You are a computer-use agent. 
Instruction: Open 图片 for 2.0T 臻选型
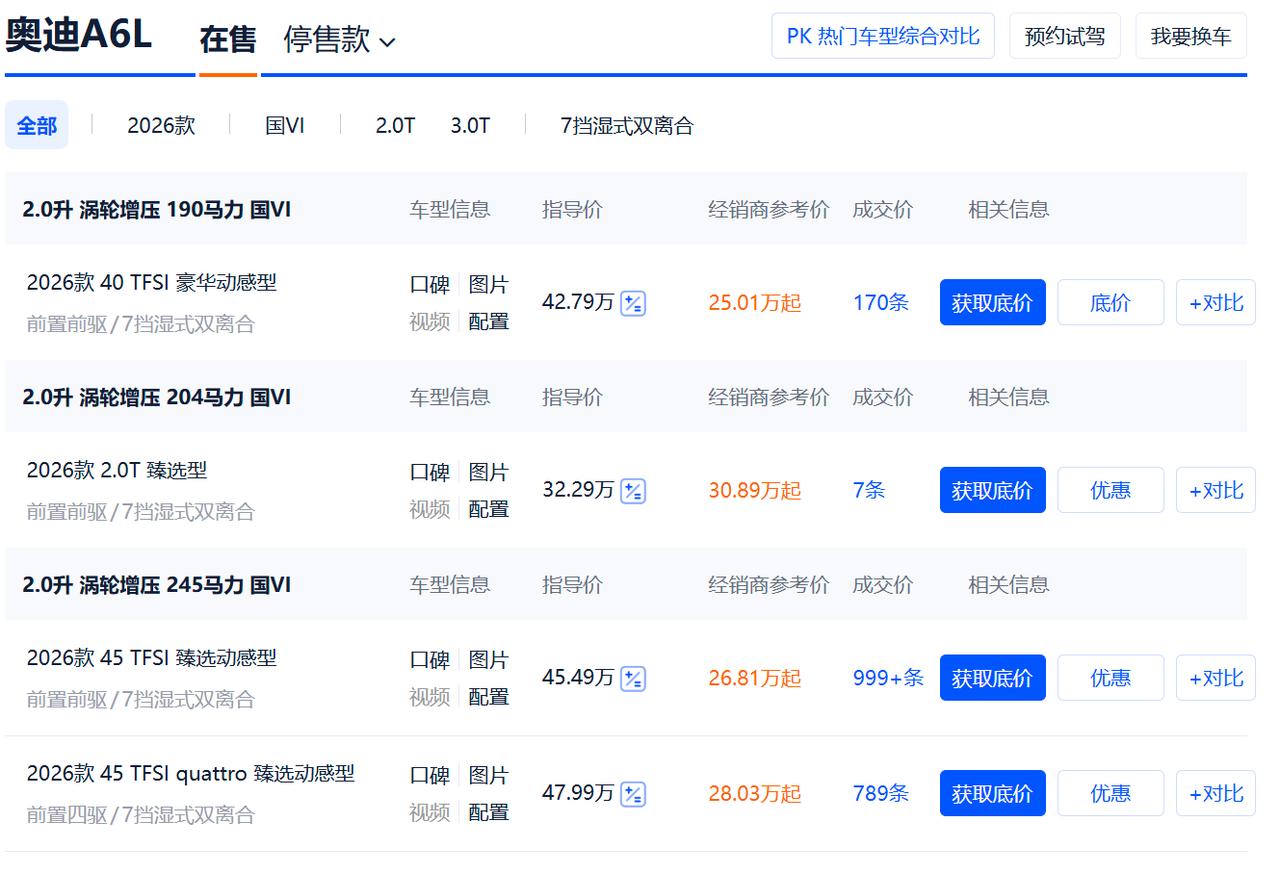(489, 473)
